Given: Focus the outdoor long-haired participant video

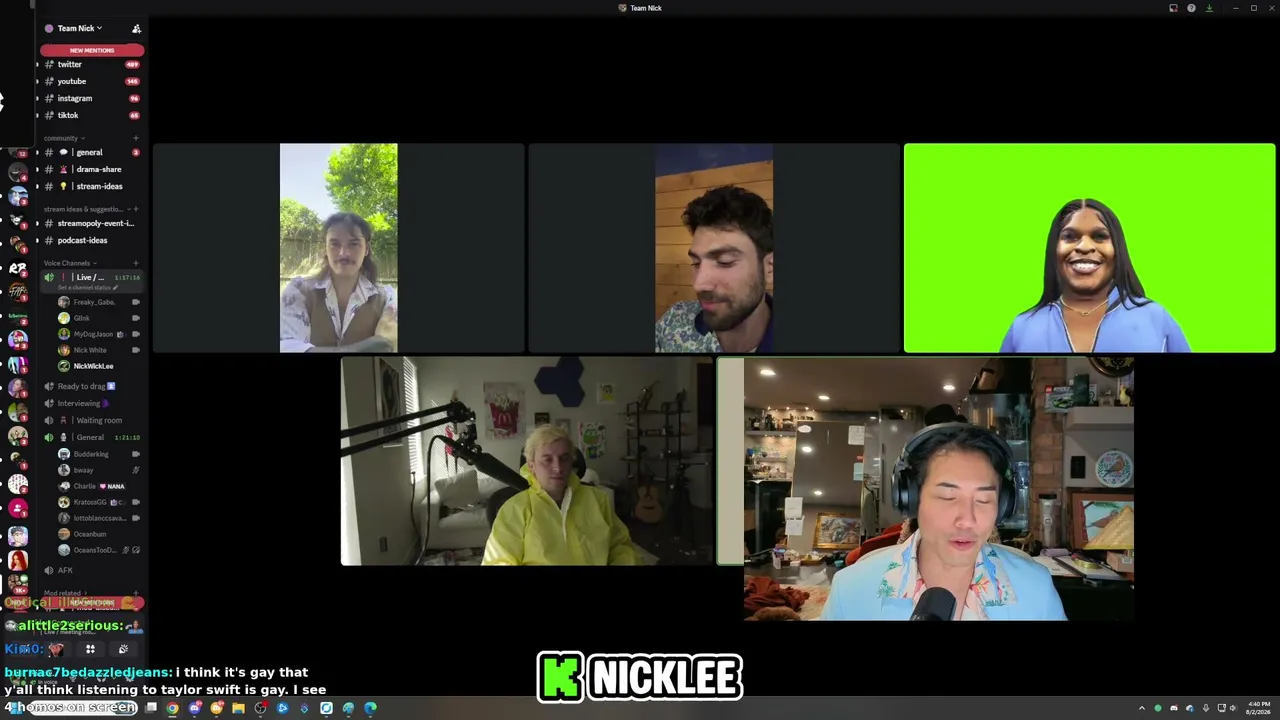Looking at the screenshot, I should click(338, 248).
